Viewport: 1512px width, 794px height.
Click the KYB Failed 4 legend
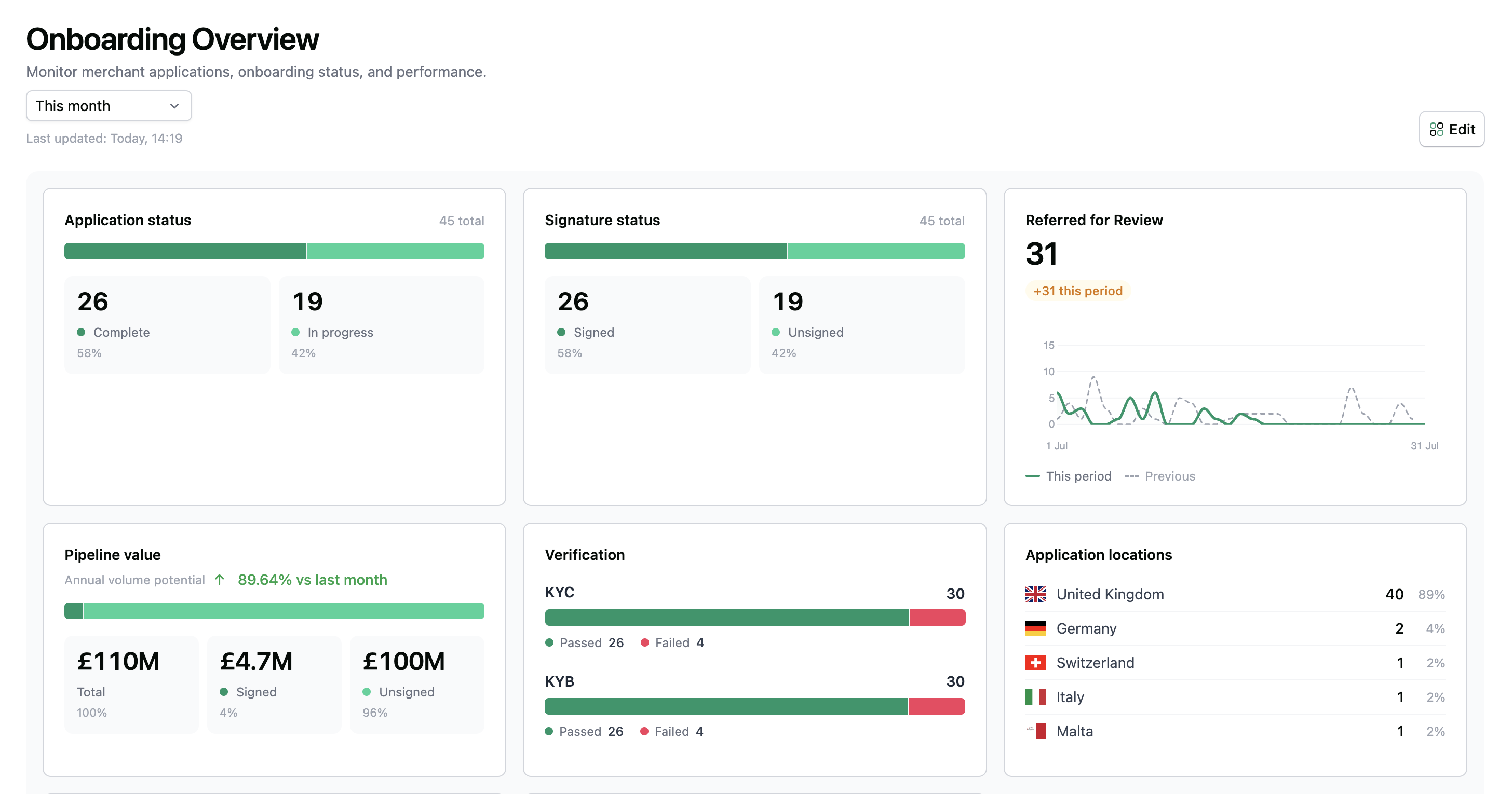671,731
